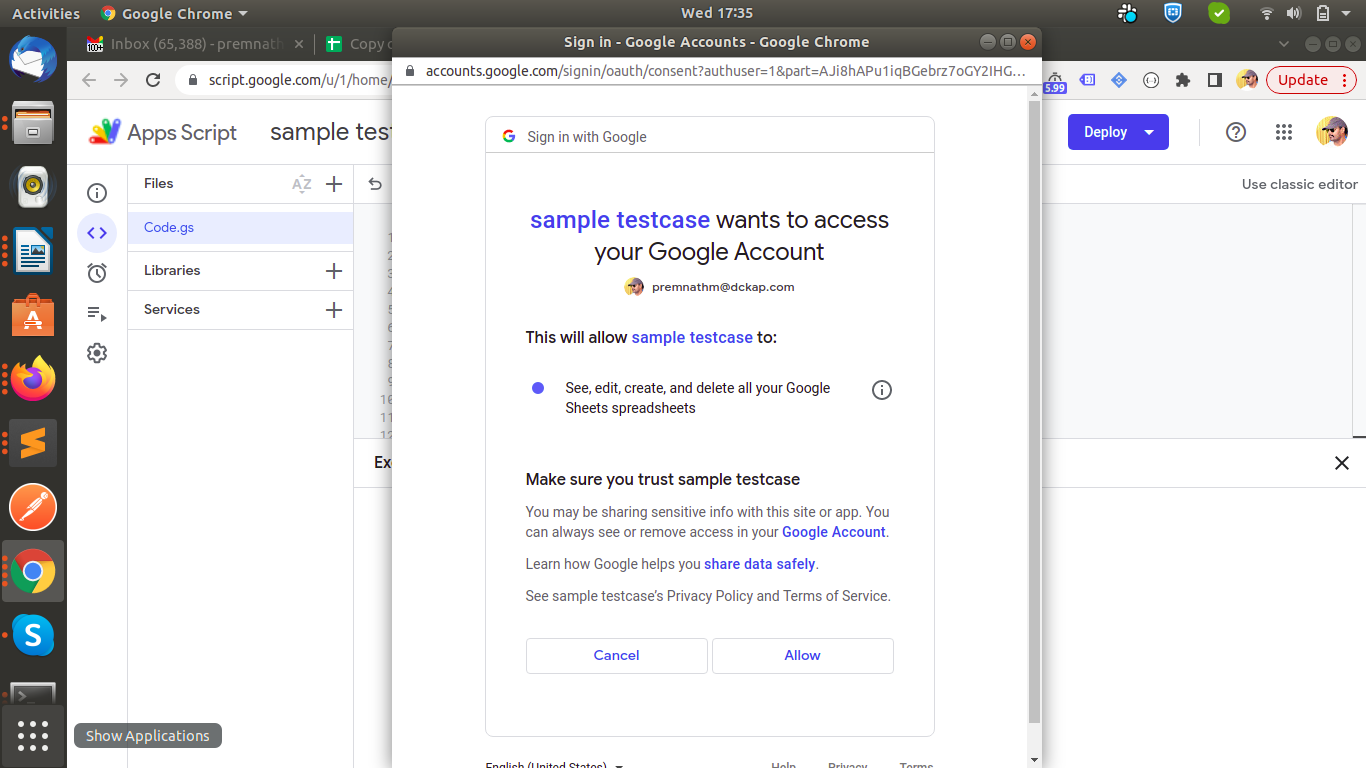Add a library with the Libraries plus icon
The height and width of the screenshot is (768, 1366).
[x=334, y=271]
